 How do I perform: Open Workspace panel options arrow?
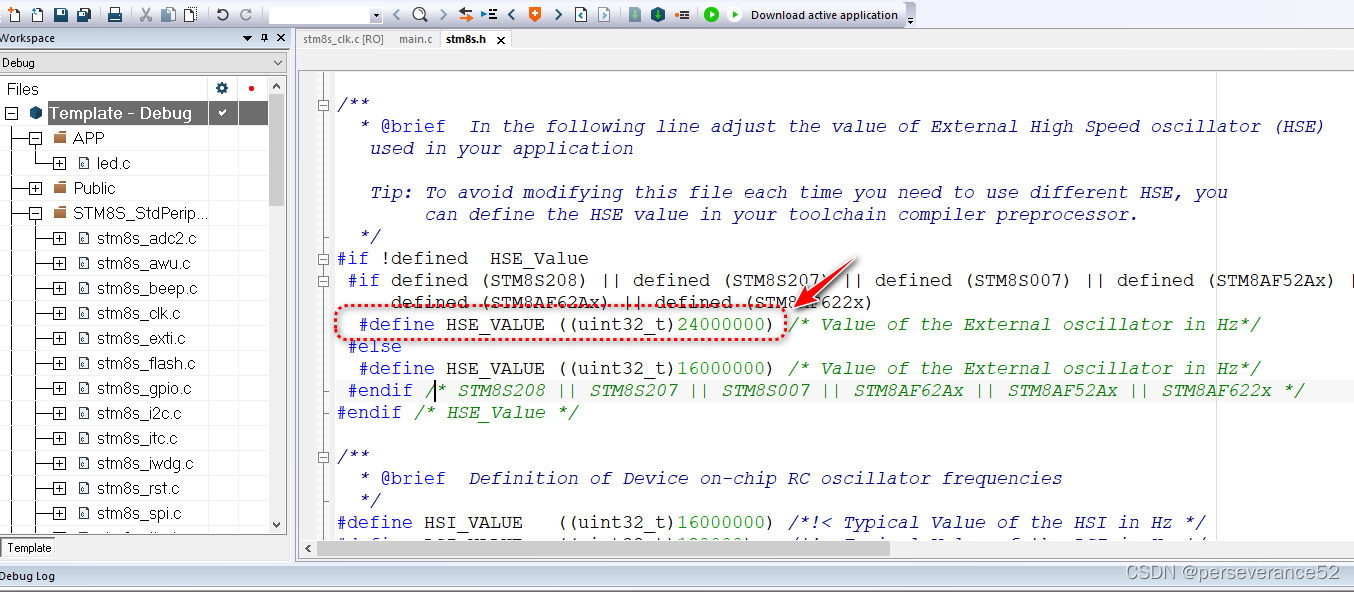tap(248, 38)
